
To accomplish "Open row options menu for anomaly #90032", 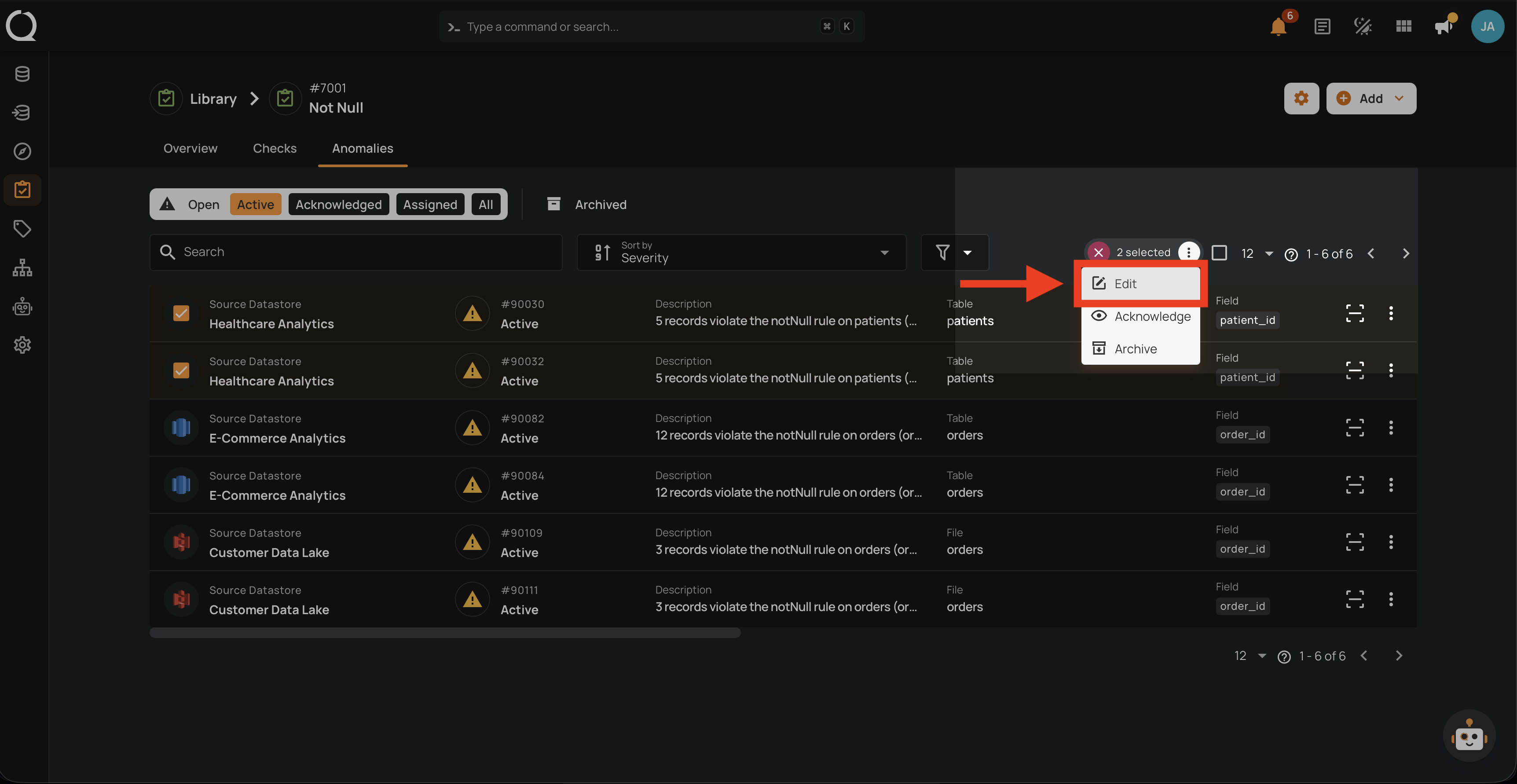I will (x=1391, y=370).
